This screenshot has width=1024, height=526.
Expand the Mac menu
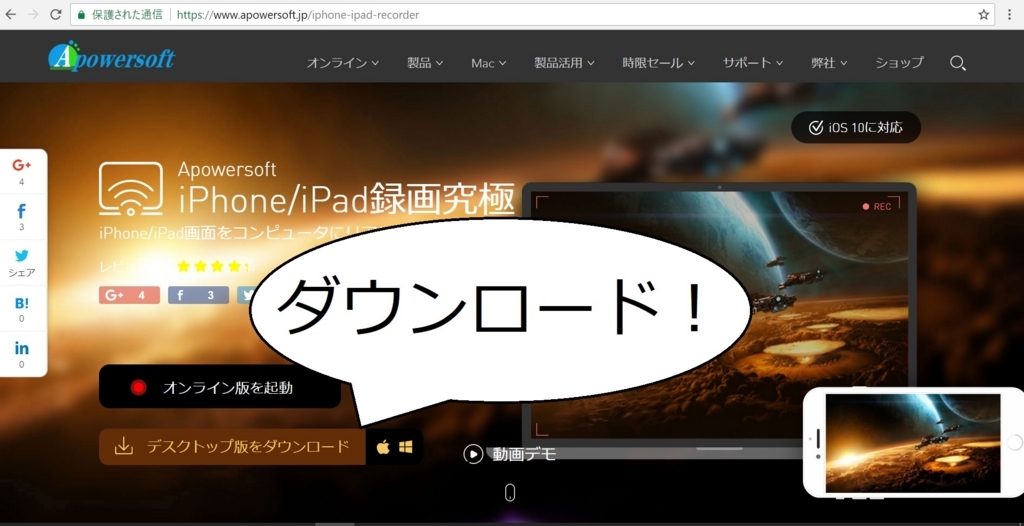(x=488, y=63)
